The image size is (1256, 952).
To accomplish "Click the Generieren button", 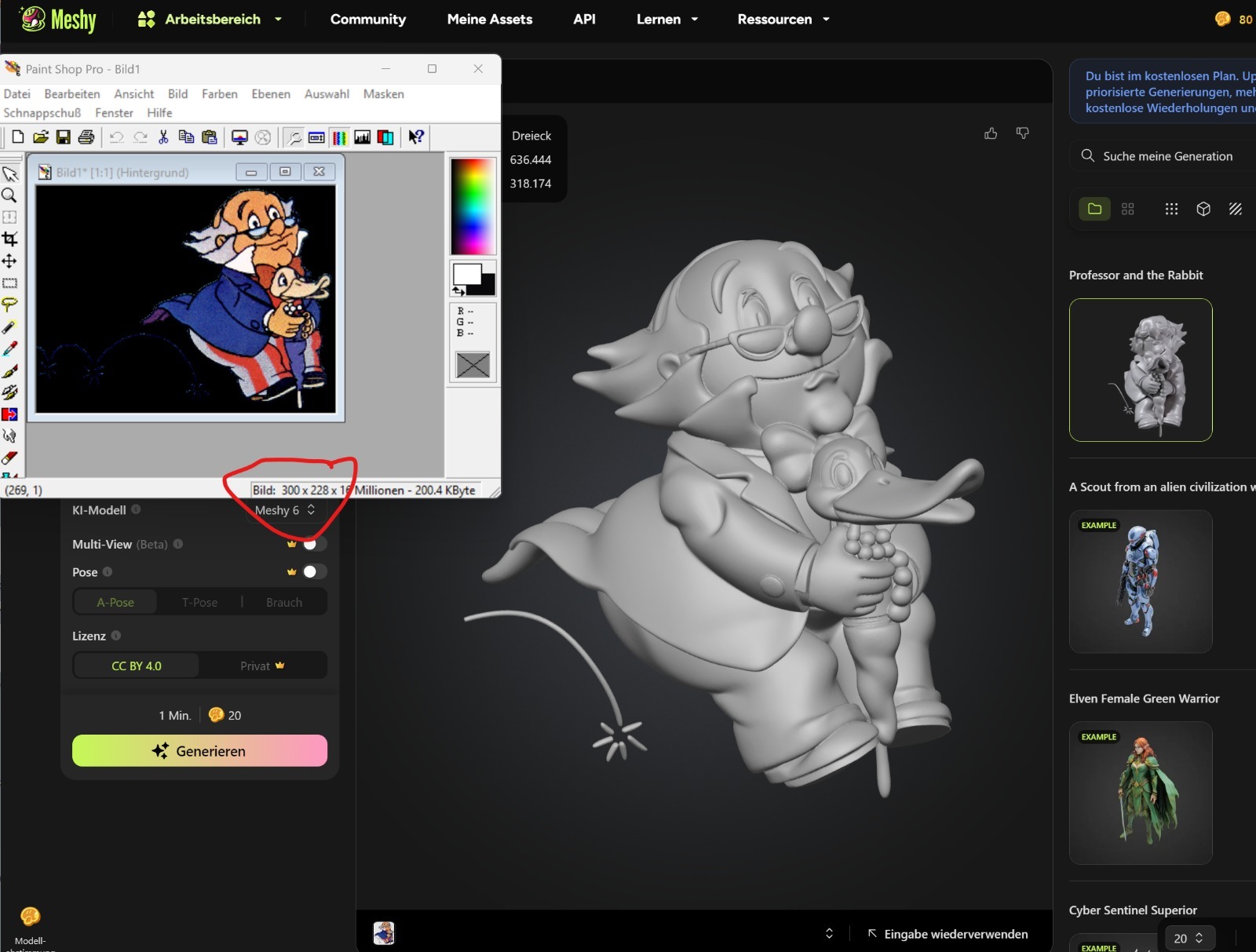I will coord(199,750).
